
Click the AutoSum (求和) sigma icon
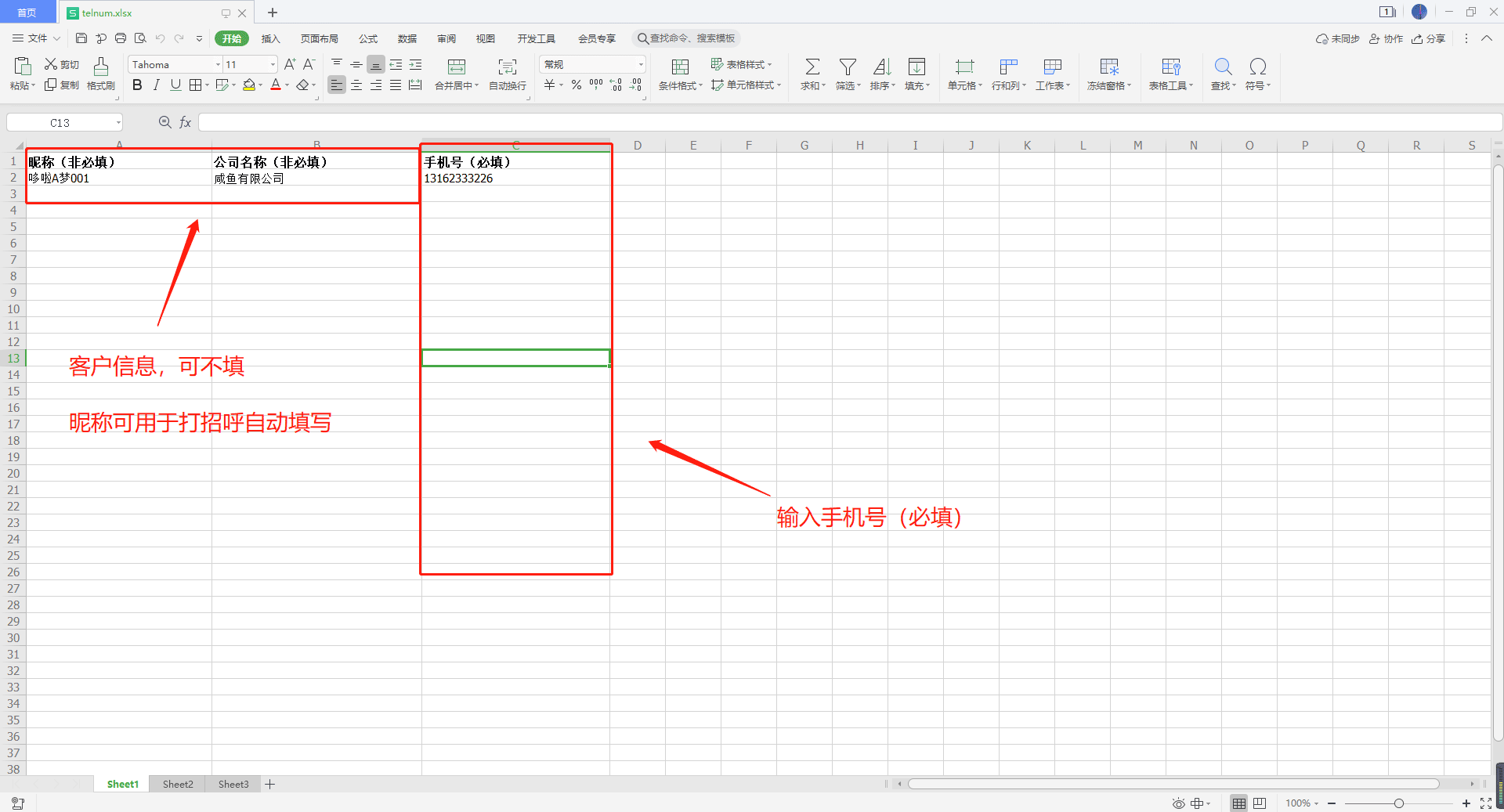point(812,67)
